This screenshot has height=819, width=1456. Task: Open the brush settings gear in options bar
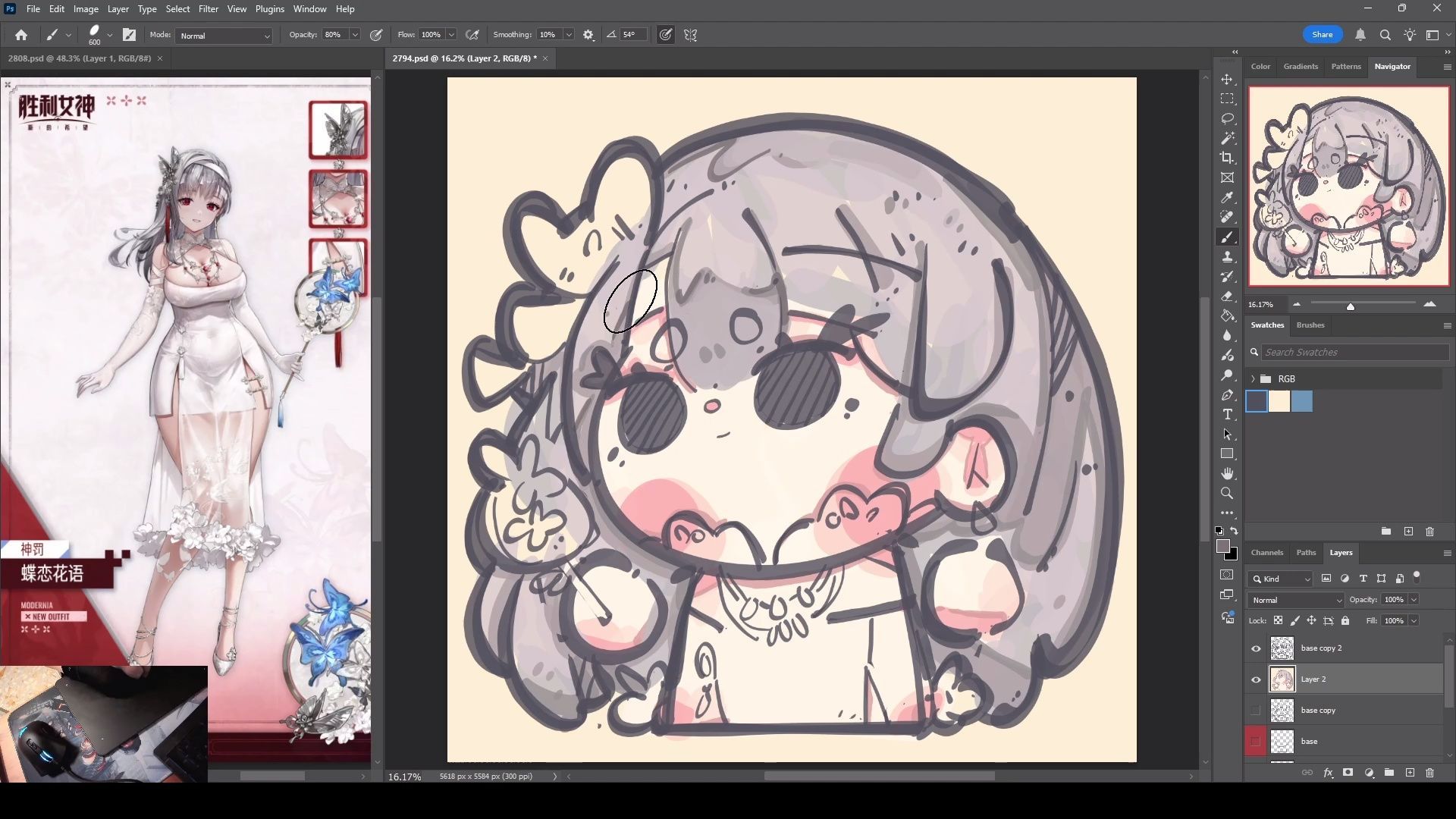click(x=588, y=35)
